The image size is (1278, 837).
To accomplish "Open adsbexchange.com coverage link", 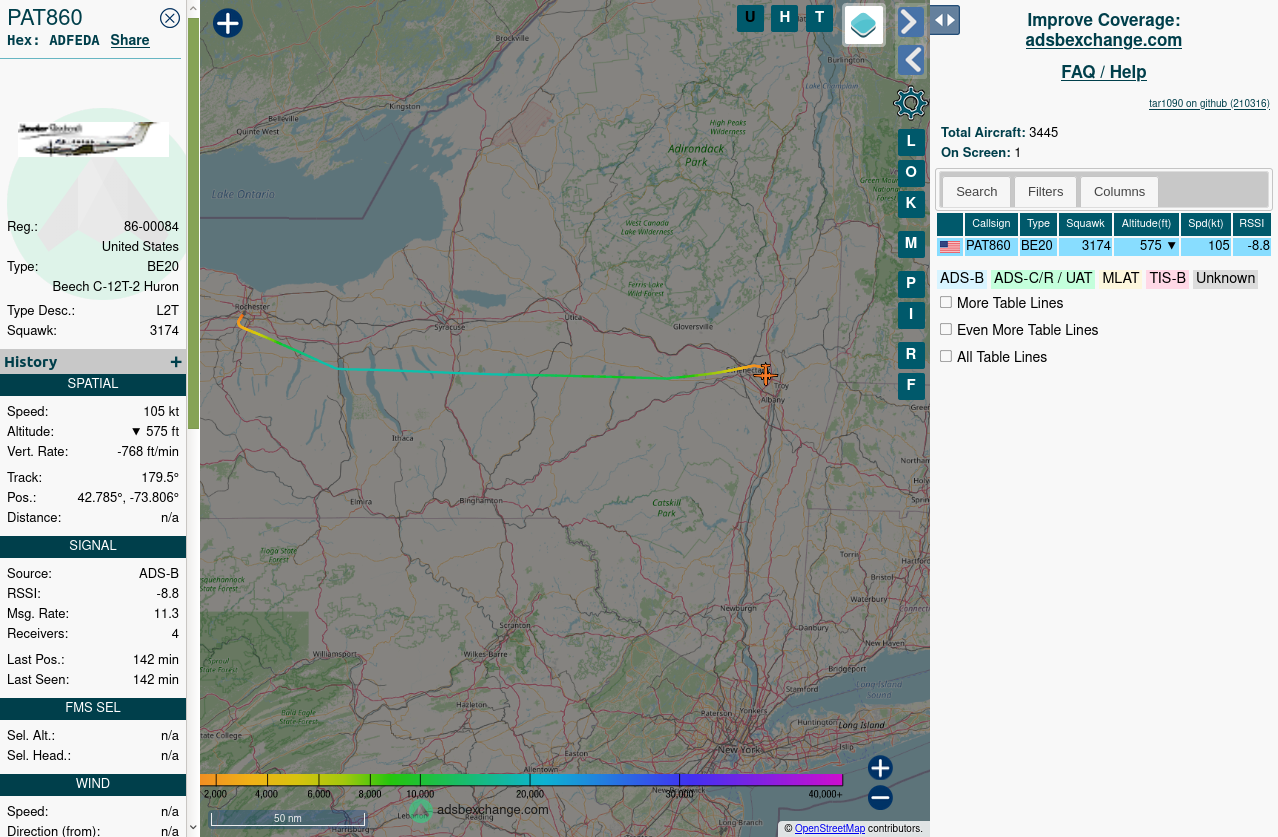I will coord(1104,40).
